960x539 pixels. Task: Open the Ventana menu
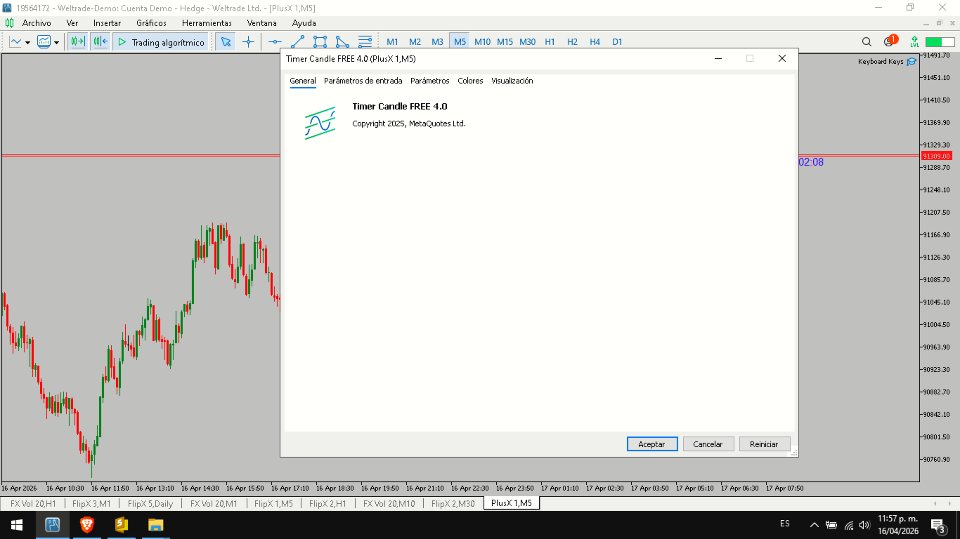(261, 23)
